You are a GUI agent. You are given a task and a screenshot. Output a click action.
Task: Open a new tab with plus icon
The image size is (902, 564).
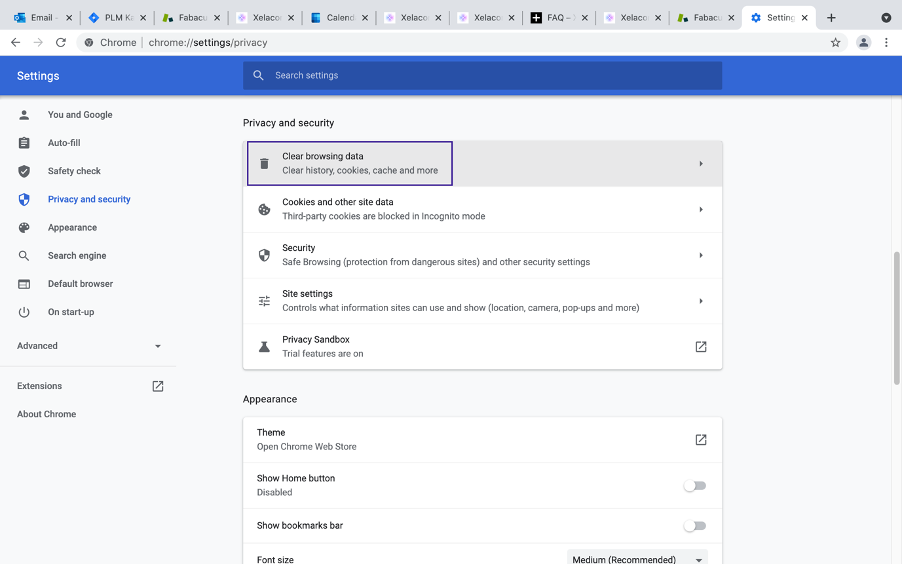pos(831,18)
